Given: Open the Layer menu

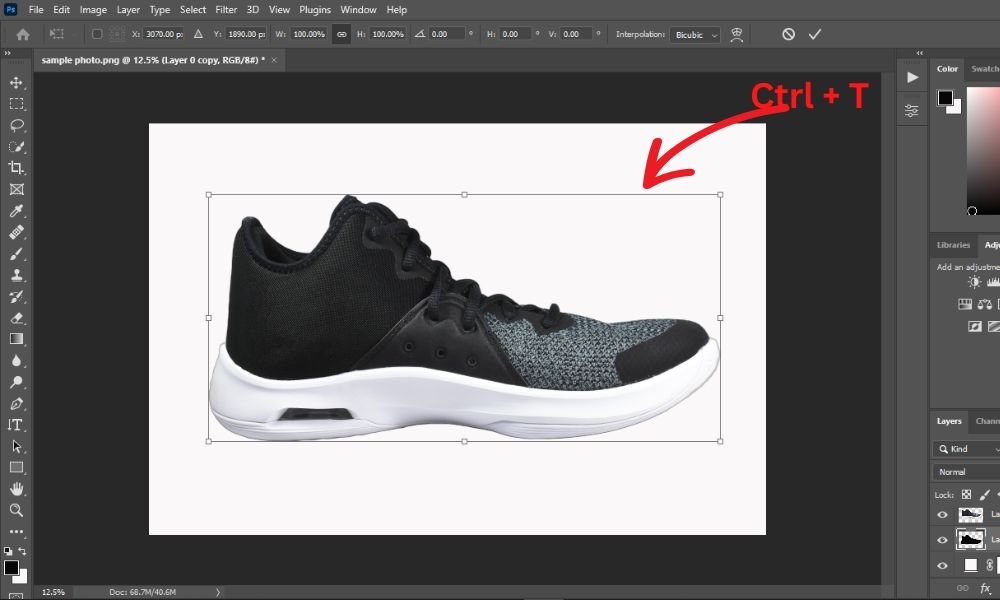Looking at the screenshot, I should (x=128, y=10).
